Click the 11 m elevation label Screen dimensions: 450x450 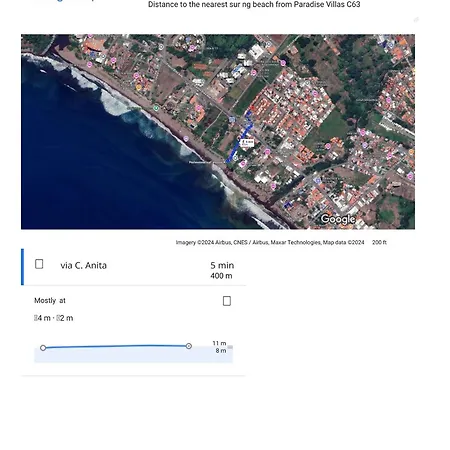pos(219,343)
